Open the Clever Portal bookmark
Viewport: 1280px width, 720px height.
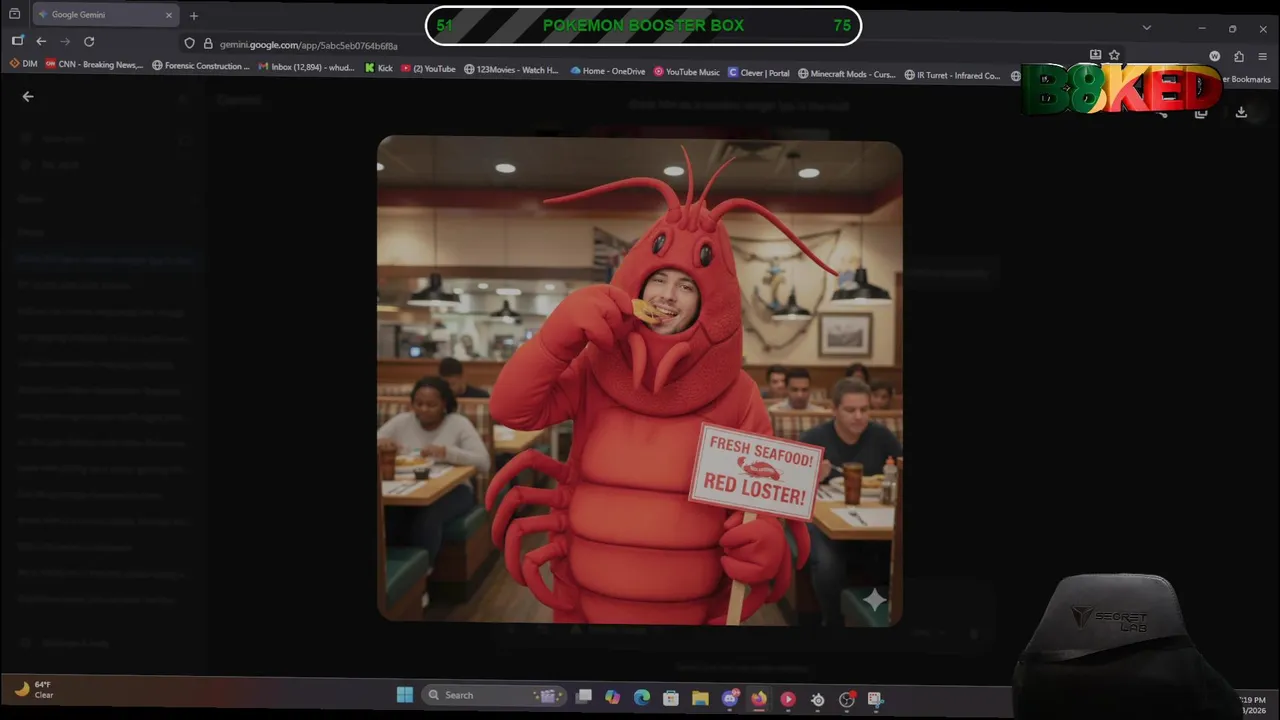click(759, 73)
